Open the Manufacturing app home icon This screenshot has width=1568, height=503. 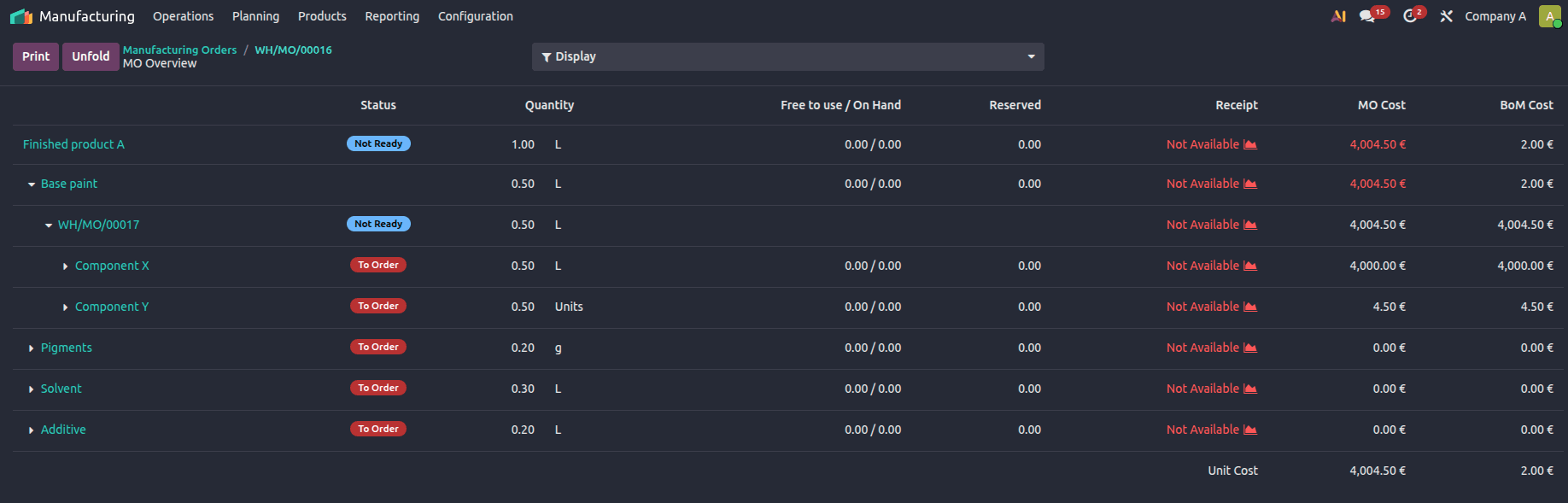pyautogui.click(x=21, y=16)
